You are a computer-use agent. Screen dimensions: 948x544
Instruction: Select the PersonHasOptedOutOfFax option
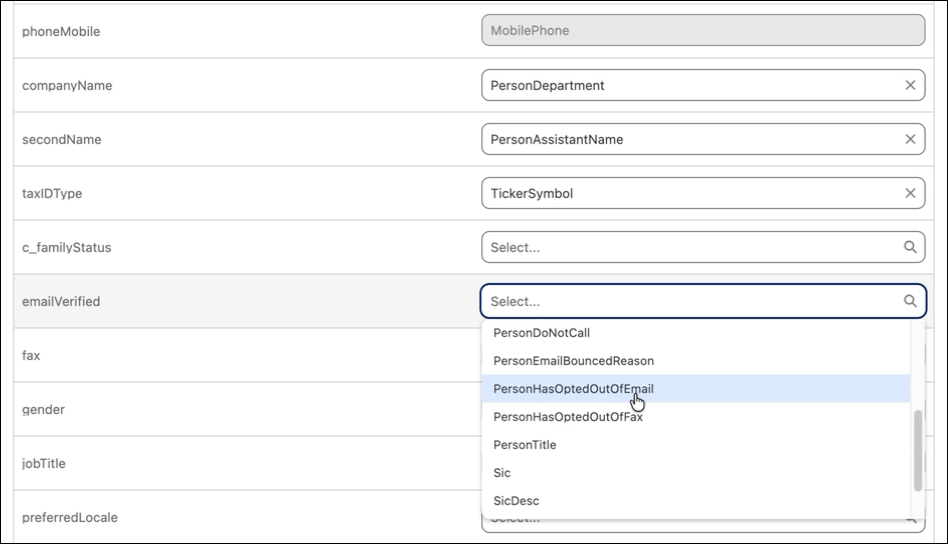696,417
